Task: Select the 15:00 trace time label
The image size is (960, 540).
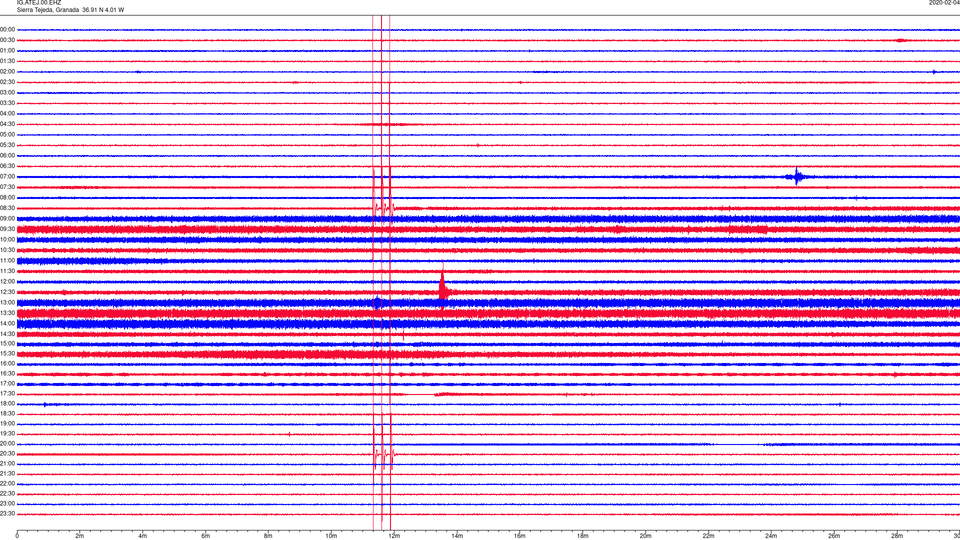Action: [x=8, y=344]
